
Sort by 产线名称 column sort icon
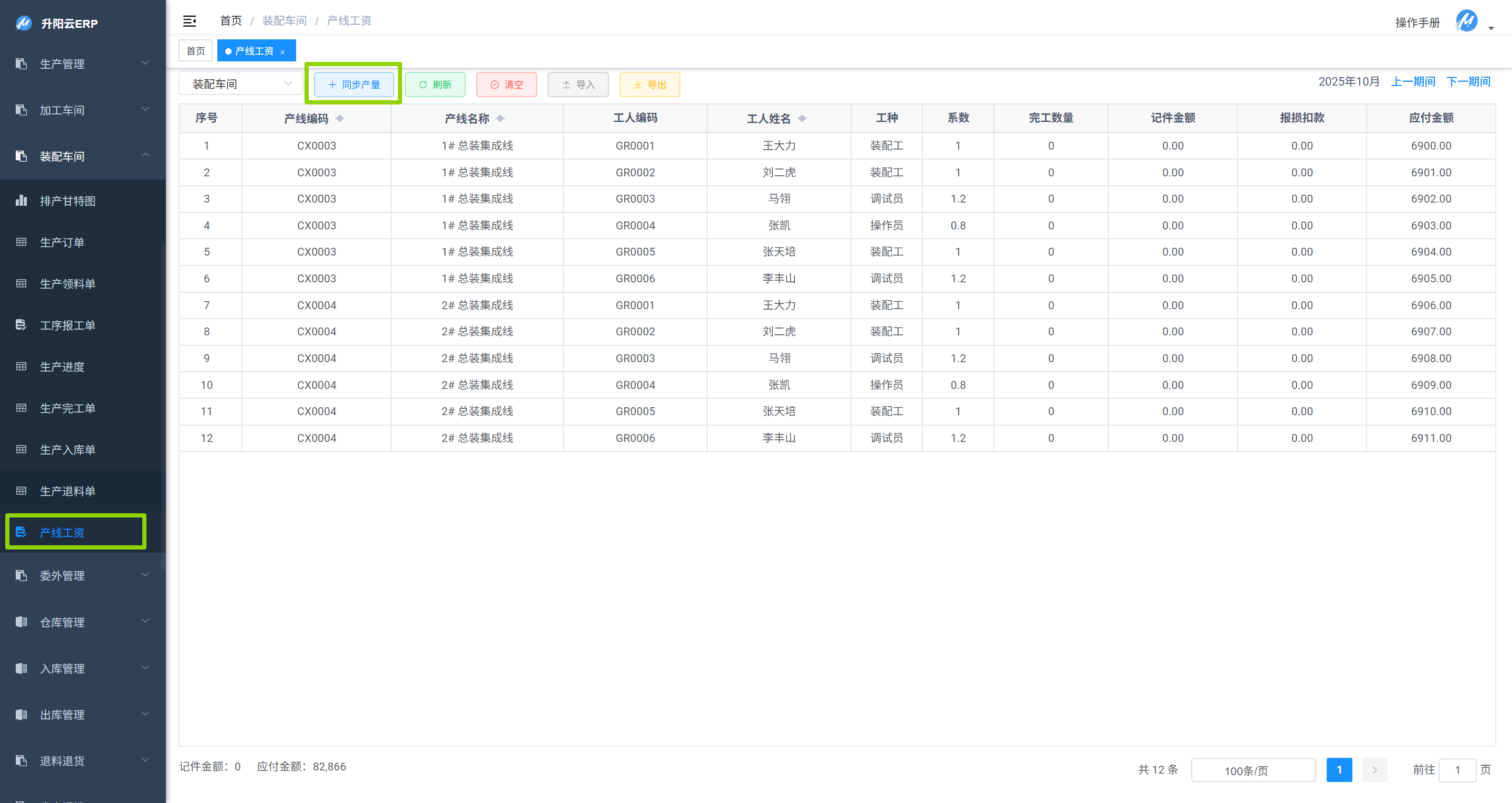point(500,119)
